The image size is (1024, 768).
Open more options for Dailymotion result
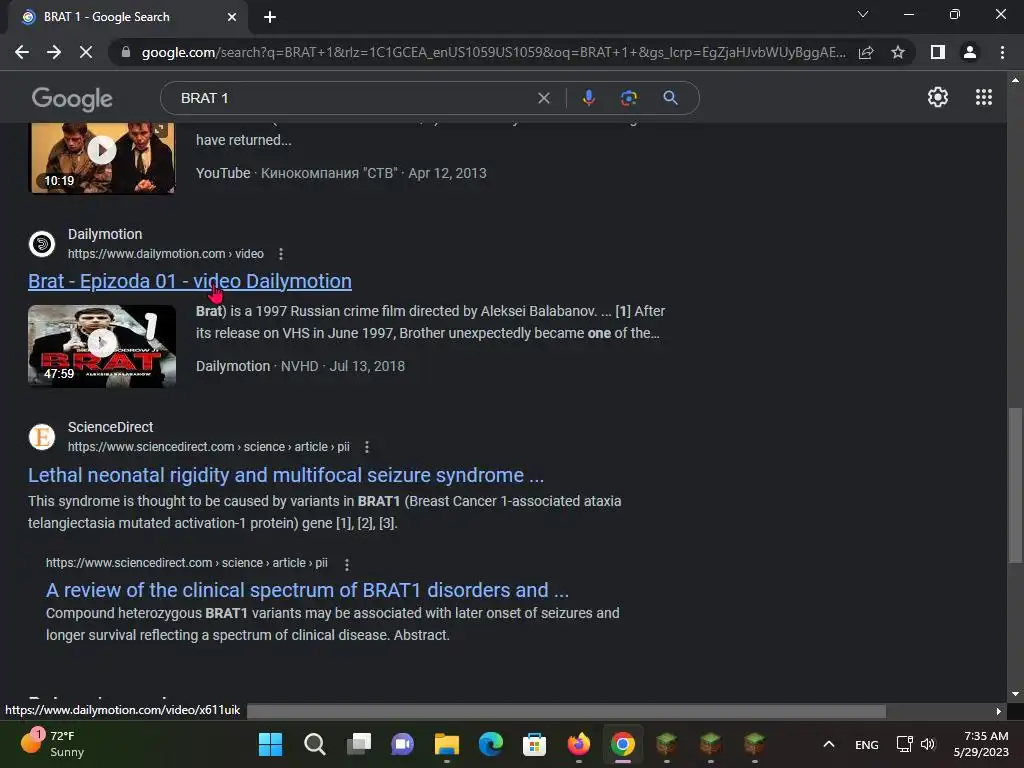coord(281,253)
